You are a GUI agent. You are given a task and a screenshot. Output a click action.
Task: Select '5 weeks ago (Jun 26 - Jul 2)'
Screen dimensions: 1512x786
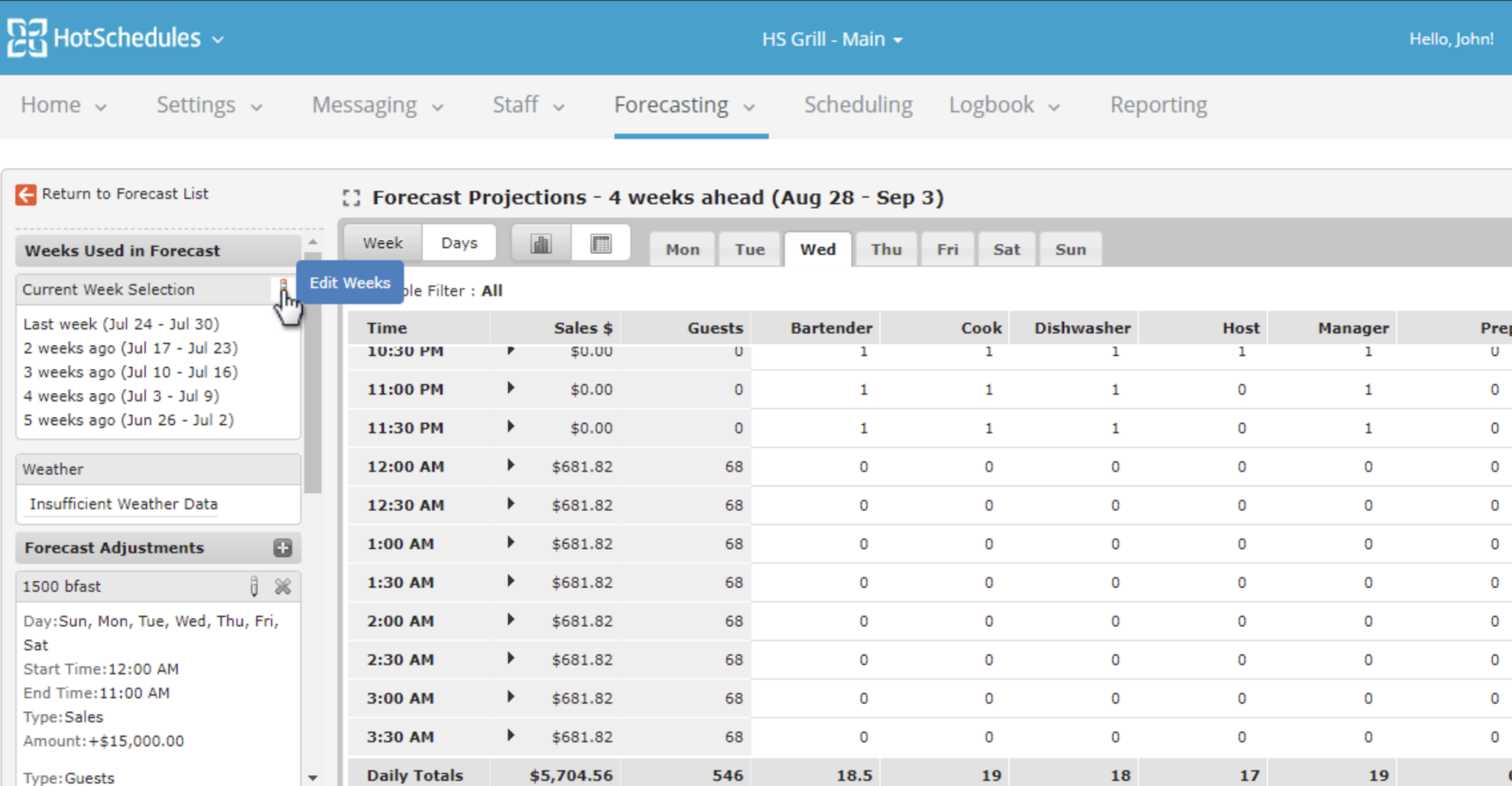click(x=128, y=420)
